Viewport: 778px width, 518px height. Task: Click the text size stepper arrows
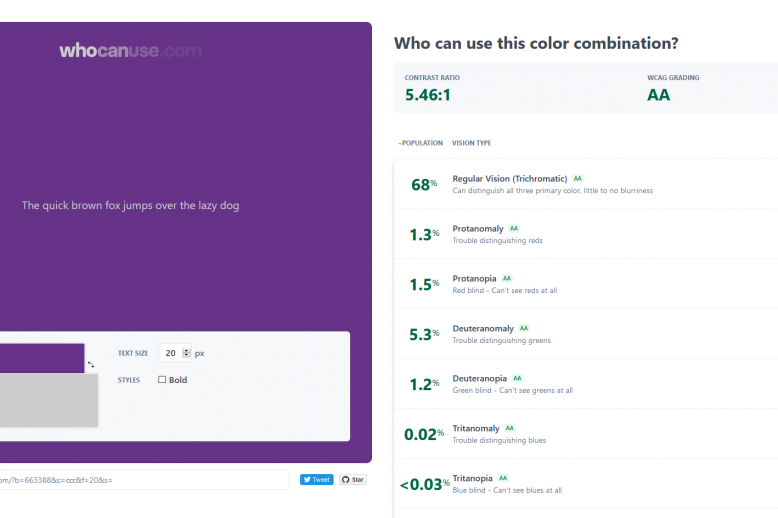(x=186, y=353)
